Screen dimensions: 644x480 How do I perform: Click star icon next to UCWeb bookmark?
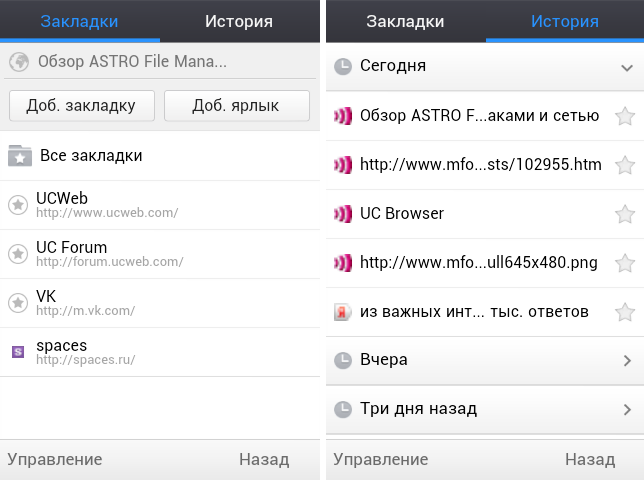(x=18, y=204)
